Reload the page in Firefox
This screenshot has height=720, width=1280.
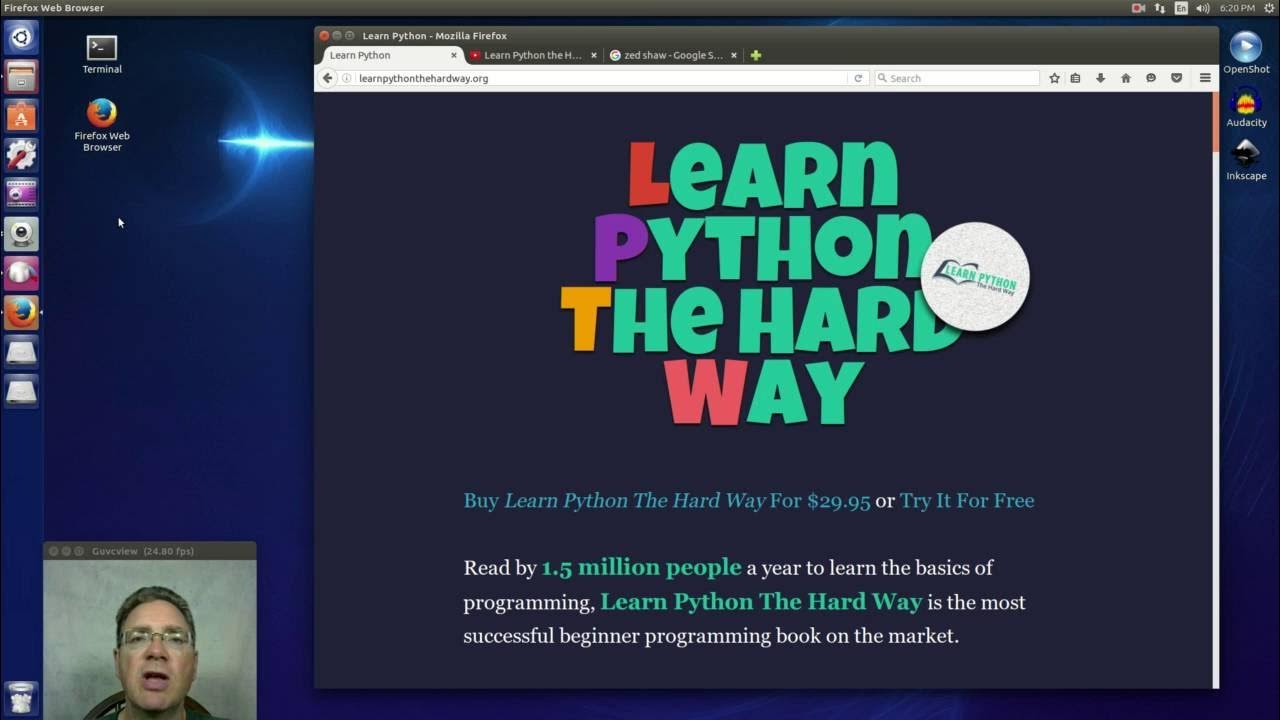click(858, 78)
